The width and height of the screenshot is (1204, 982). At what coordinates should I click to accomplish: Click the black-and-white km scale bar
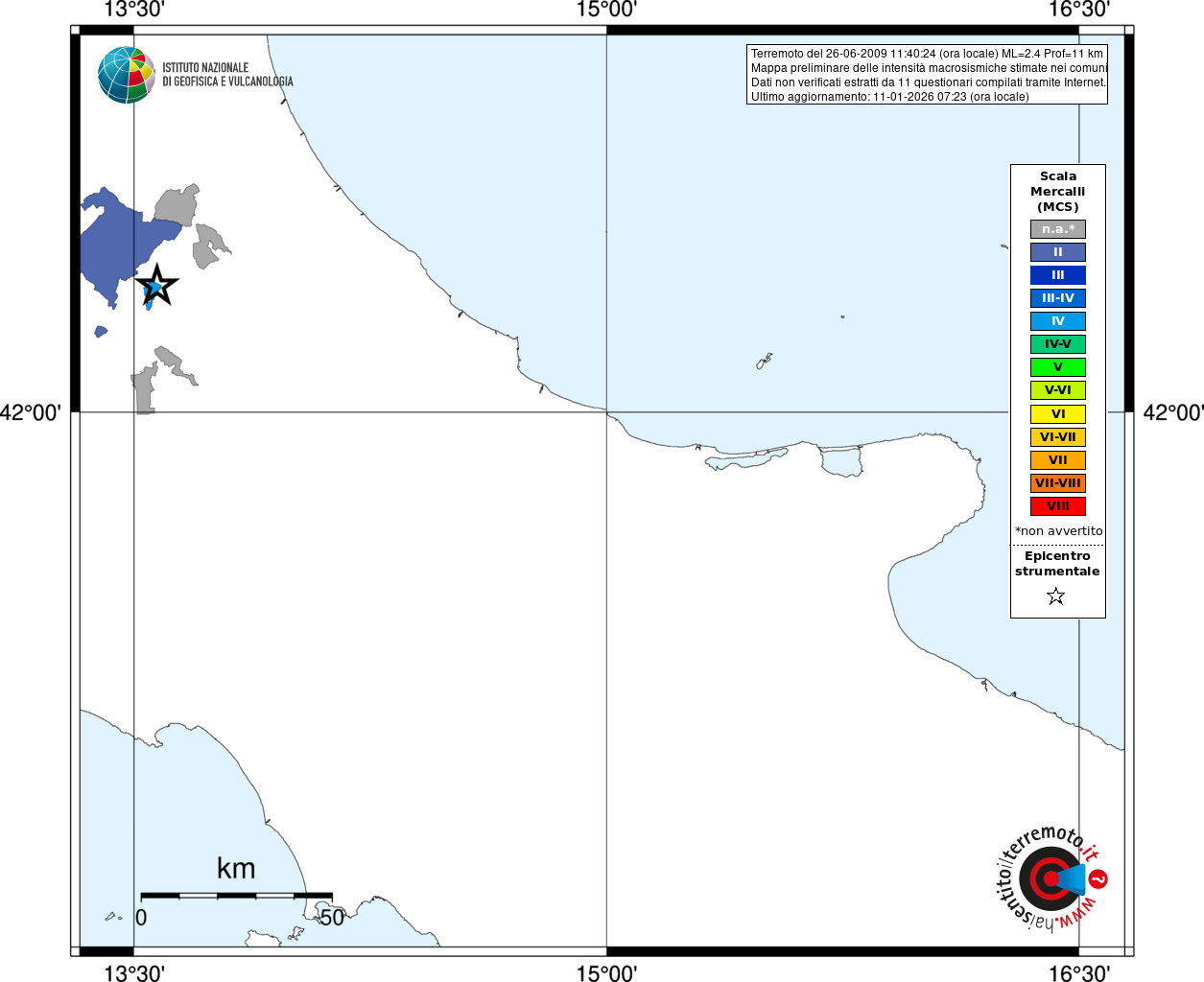(236, 896)
